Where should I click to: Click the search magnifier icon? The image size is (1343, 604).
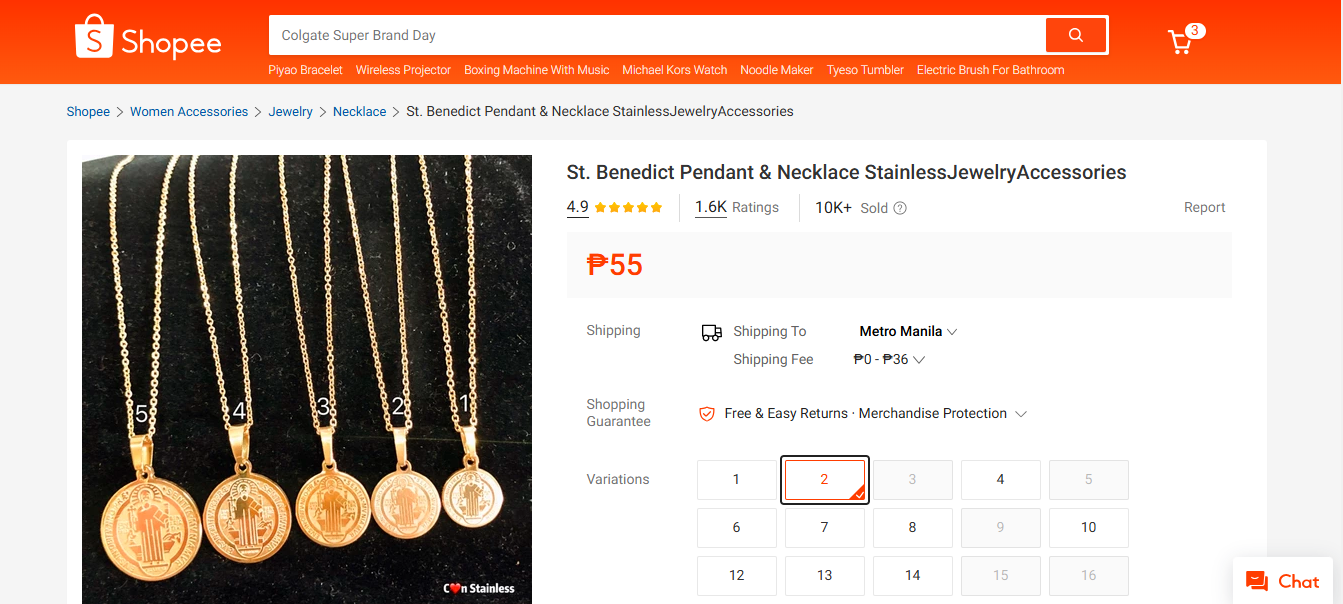[1075, 34]
